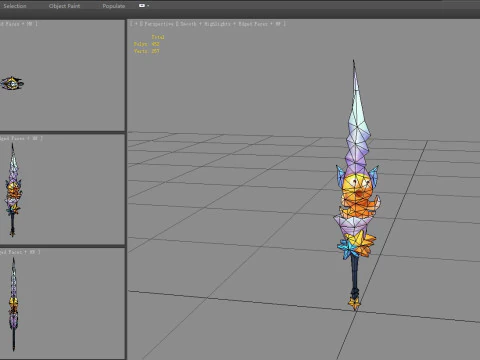Open the middle-left viewport shading label menu
Image resolution: width=480 pixels, height=360 pixels.
(x=21, y=138)
